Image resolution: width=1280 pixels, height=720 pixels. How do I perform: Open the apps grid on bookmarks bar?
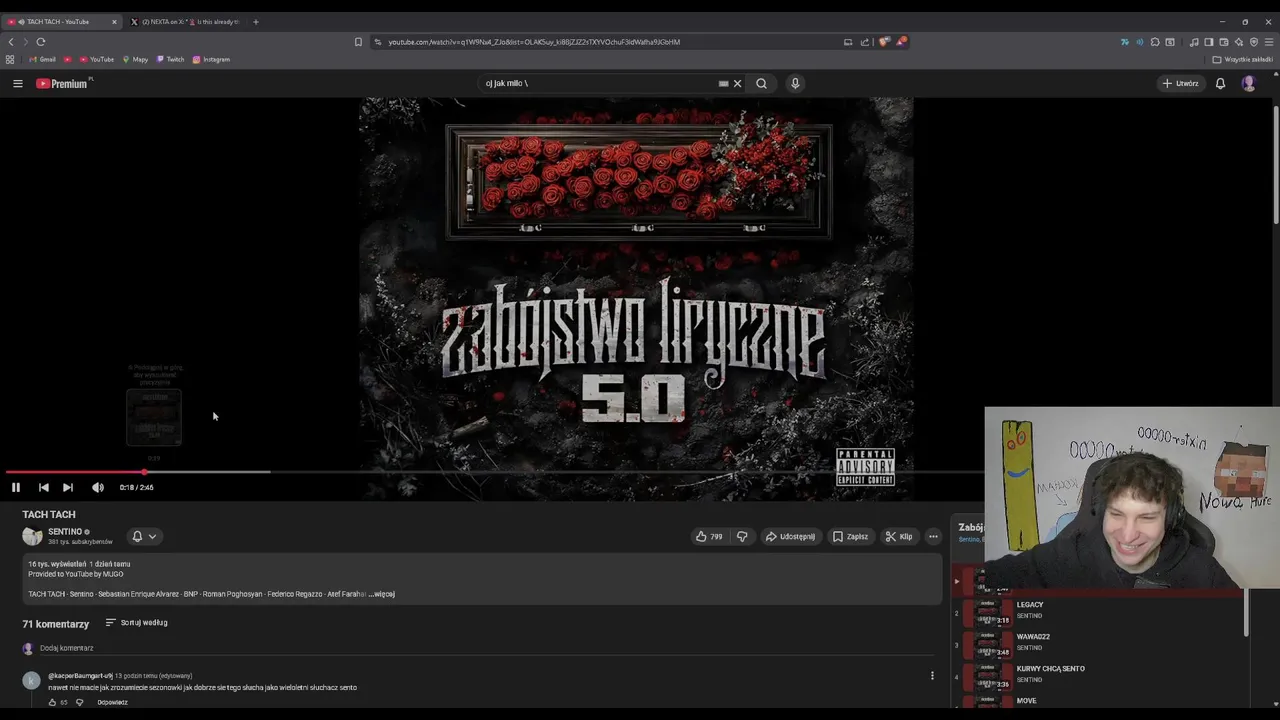(10, 59)
